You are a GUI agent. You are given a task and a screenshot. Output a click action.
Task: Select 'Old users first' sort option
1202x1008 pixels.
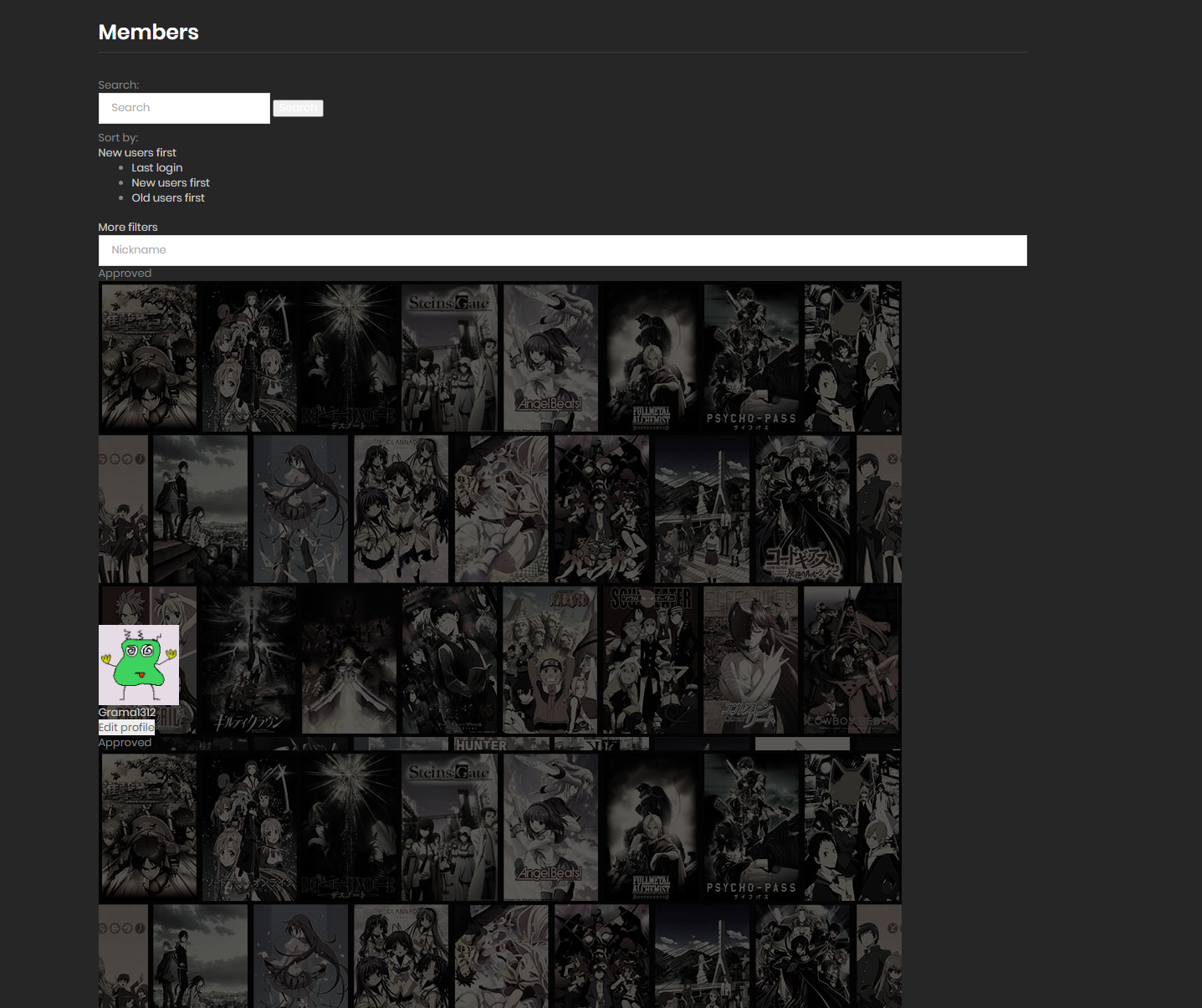point(168,198)
